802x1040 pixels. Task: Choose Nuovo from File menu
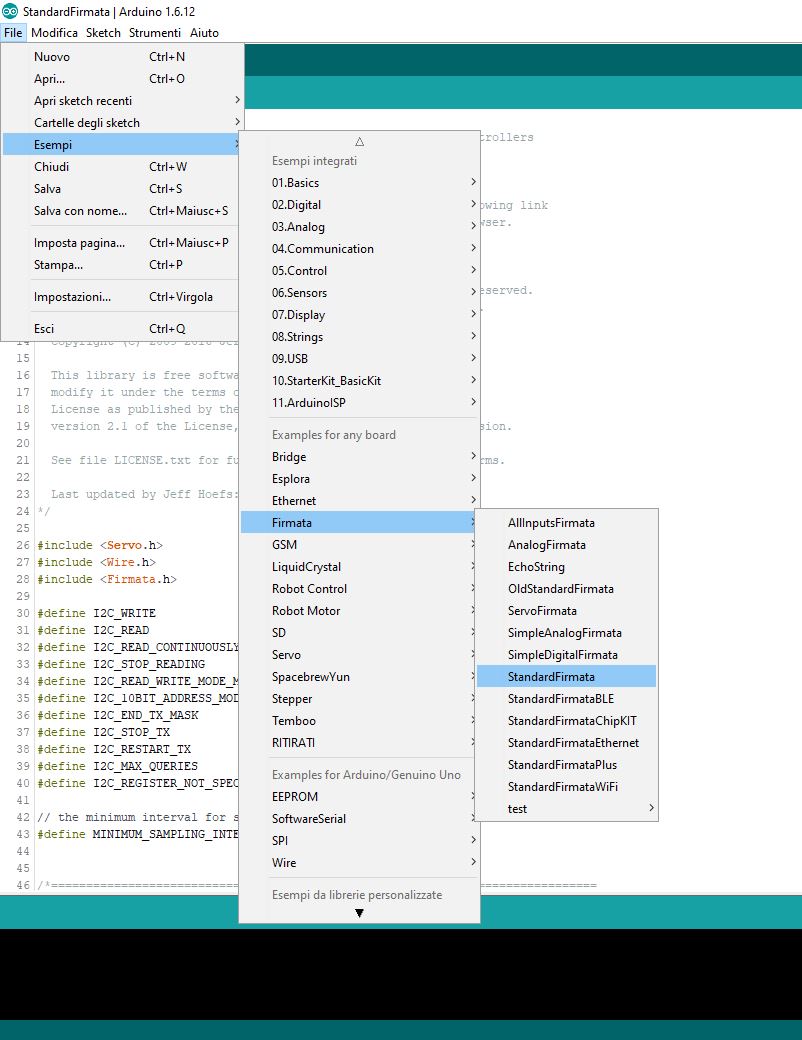(122, 57)
